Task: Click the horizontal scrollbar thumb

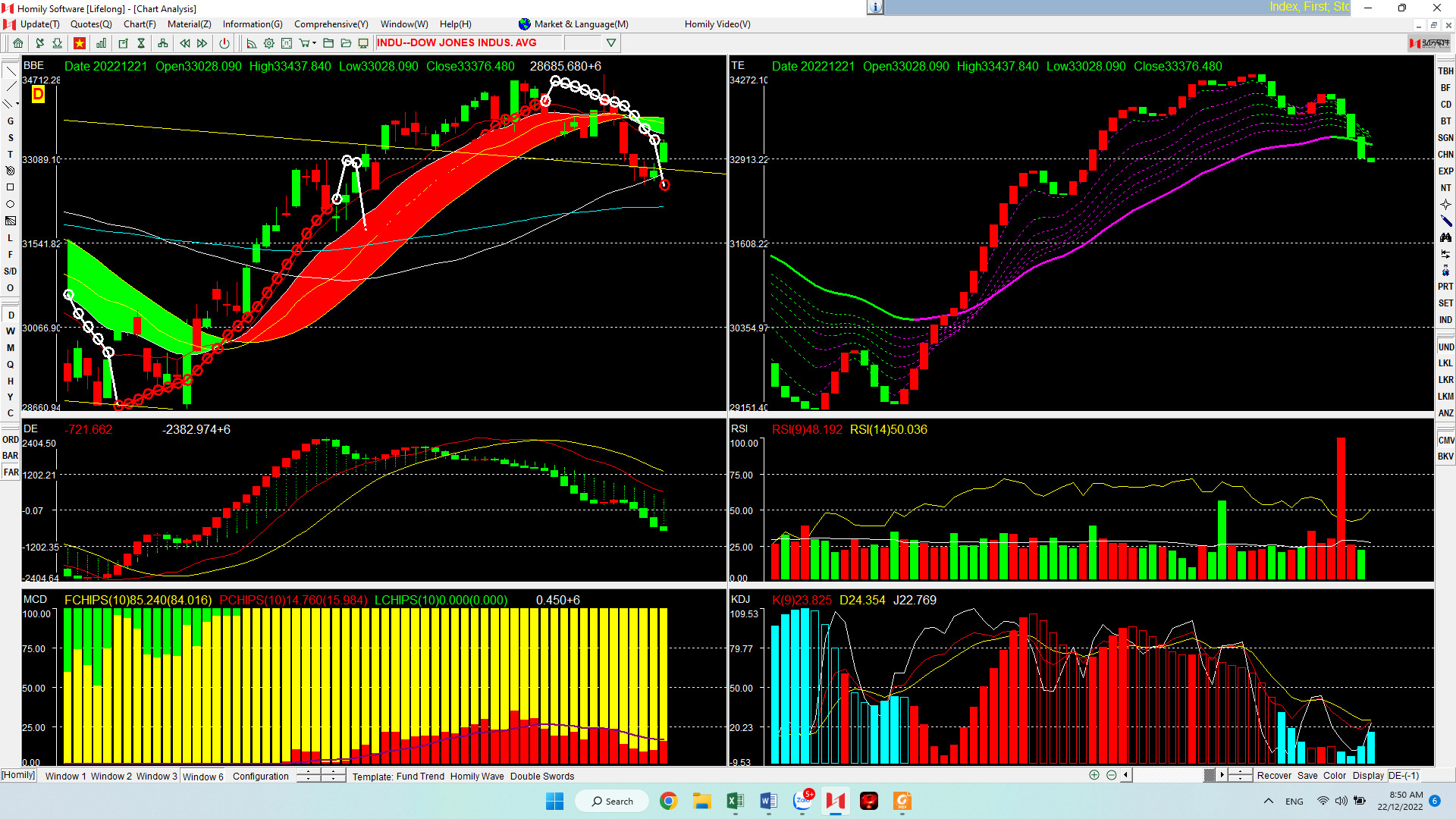Action: 1210,775
